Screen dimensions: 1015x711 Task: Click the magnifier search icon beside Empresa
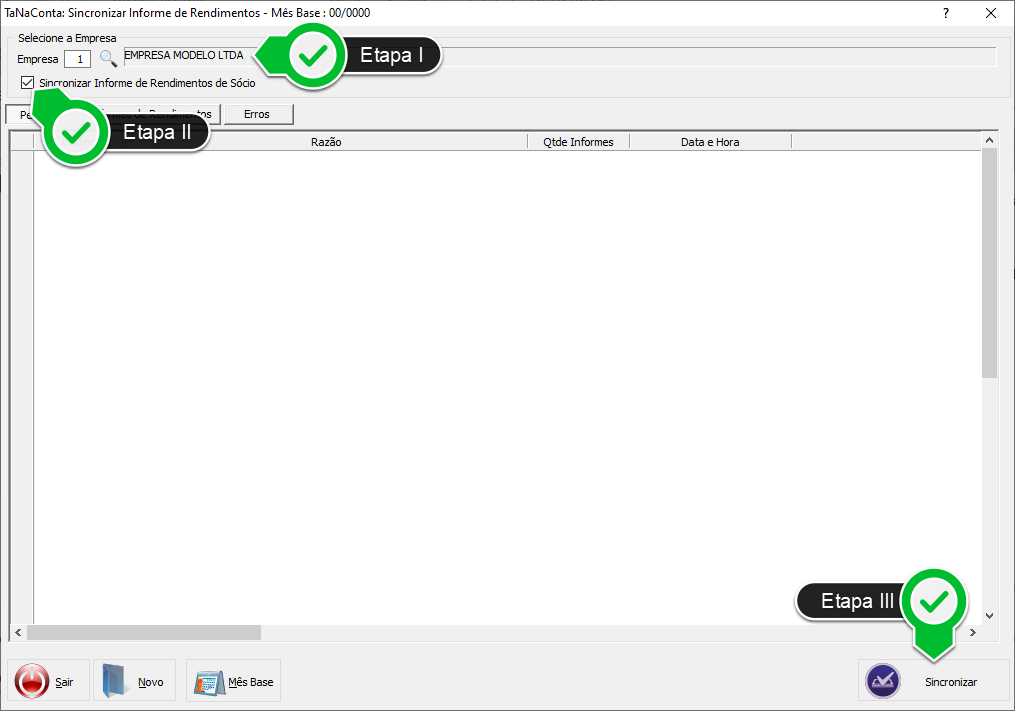point(108,59)
